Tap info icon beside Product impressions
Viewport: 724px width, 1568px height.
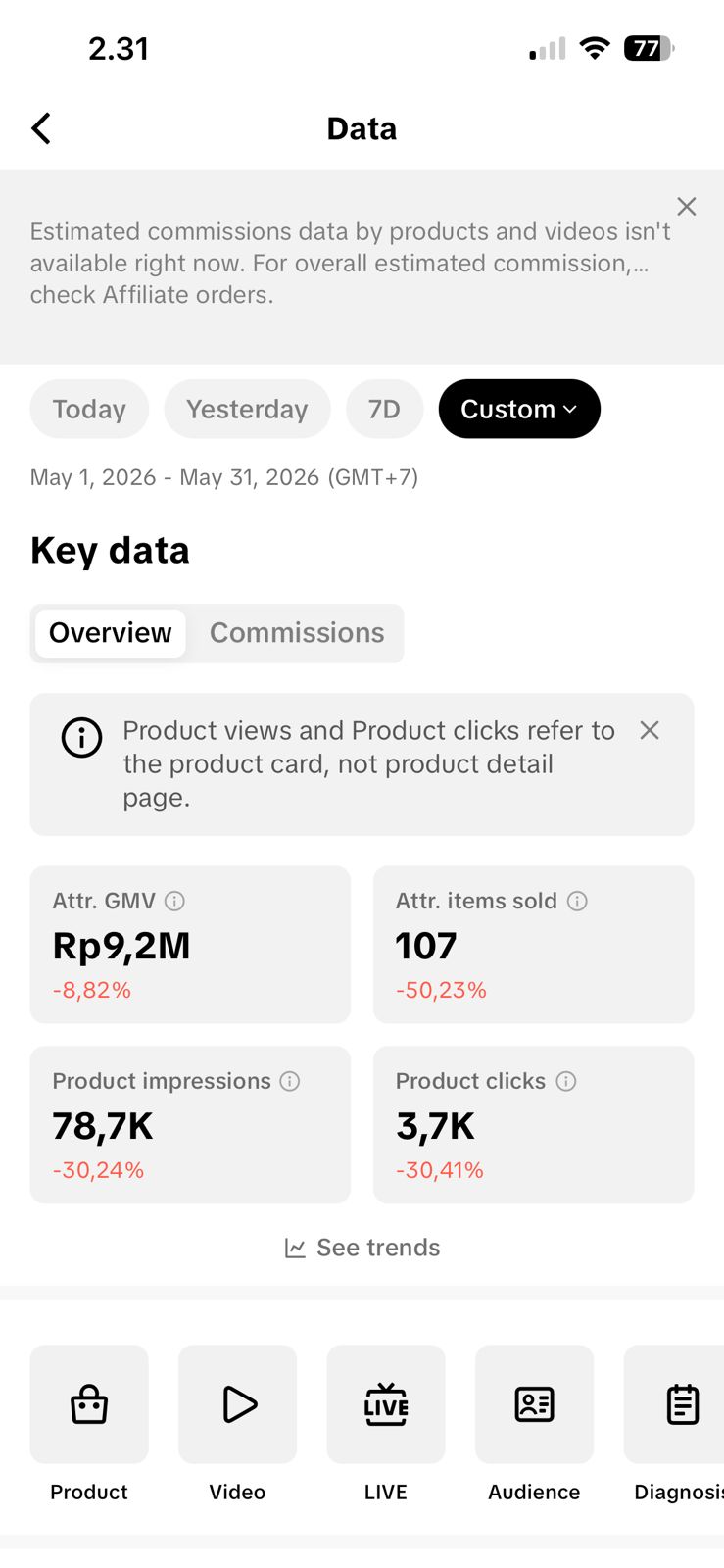tap(290, 1081)
